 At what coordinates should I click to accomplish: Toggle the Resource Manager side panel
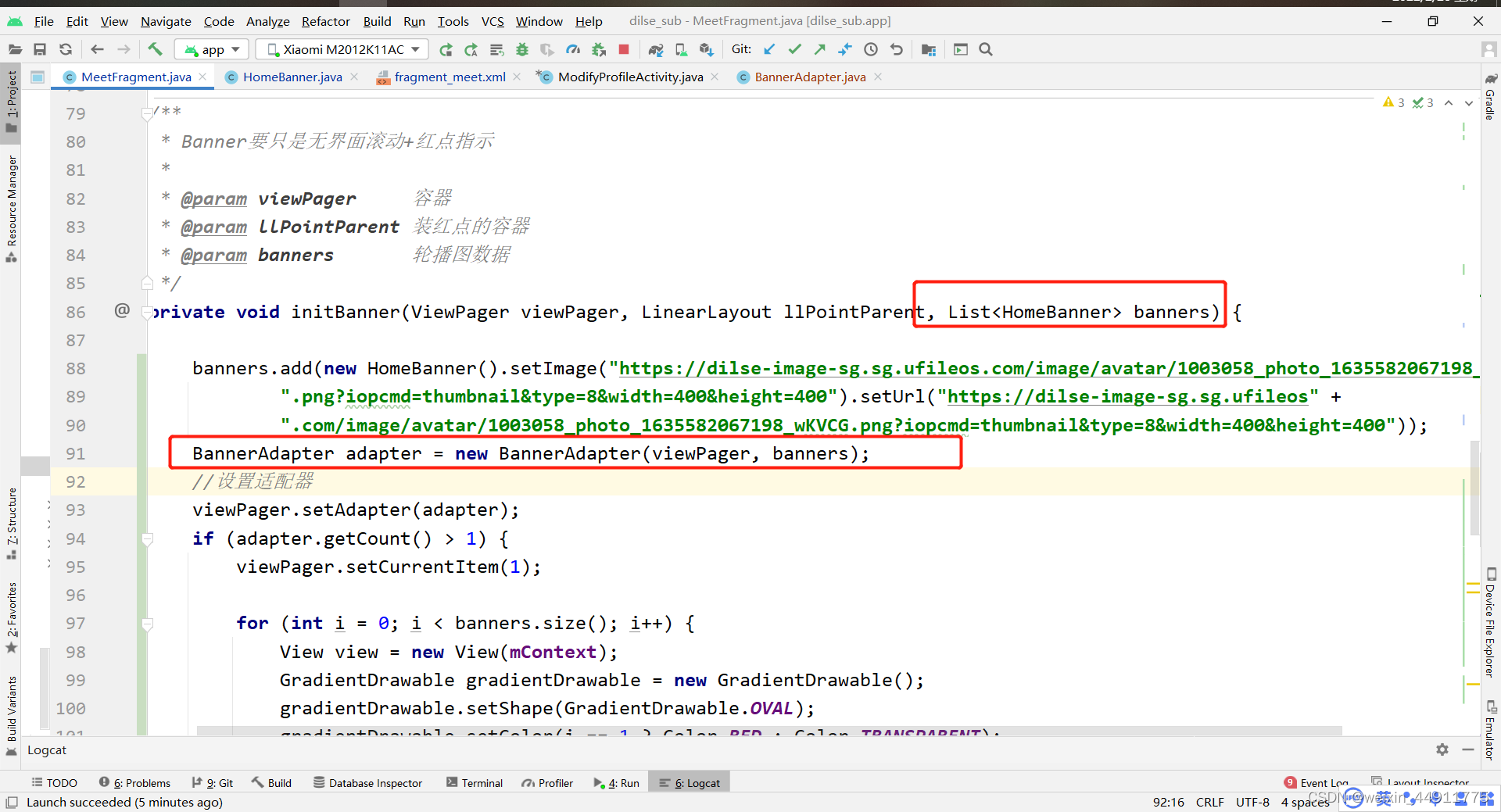click(12, 208)
